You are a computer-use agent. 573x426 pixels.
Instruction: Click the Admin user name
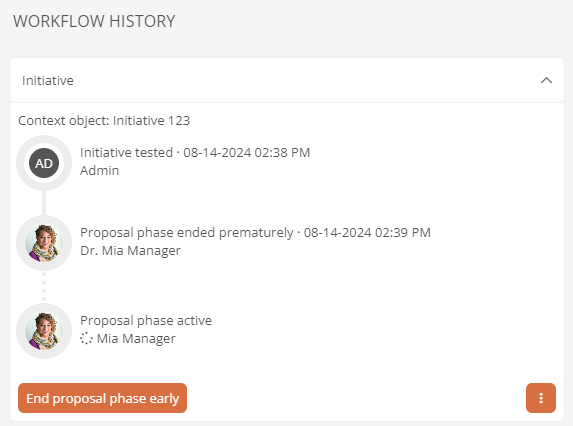click(x=99, y=171)
